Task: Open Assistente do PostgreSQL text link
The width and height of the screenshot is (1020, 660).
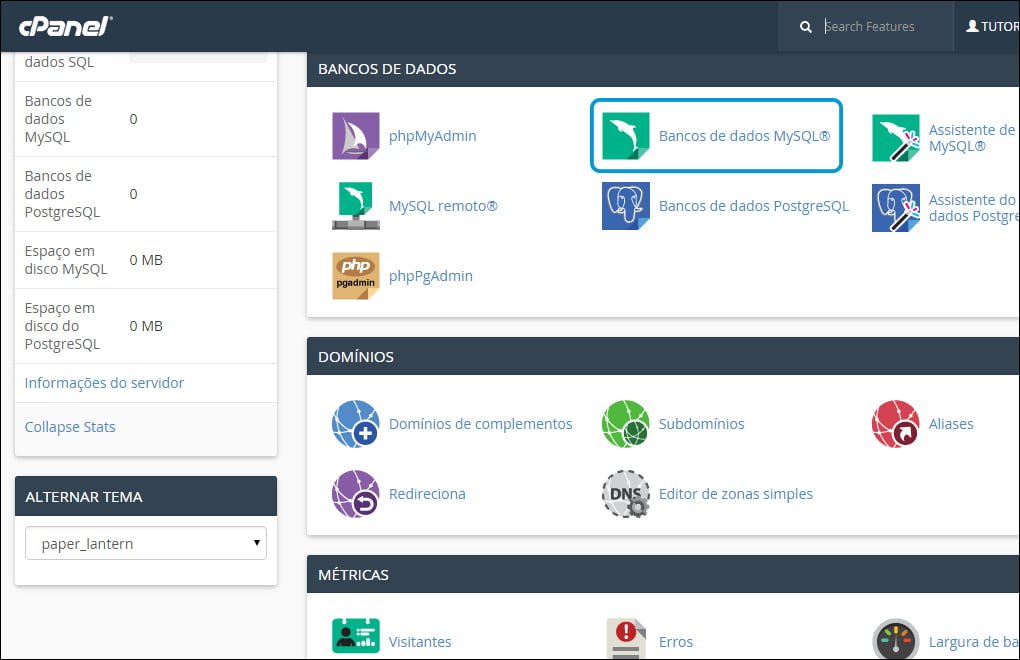Action: [974, 208]
